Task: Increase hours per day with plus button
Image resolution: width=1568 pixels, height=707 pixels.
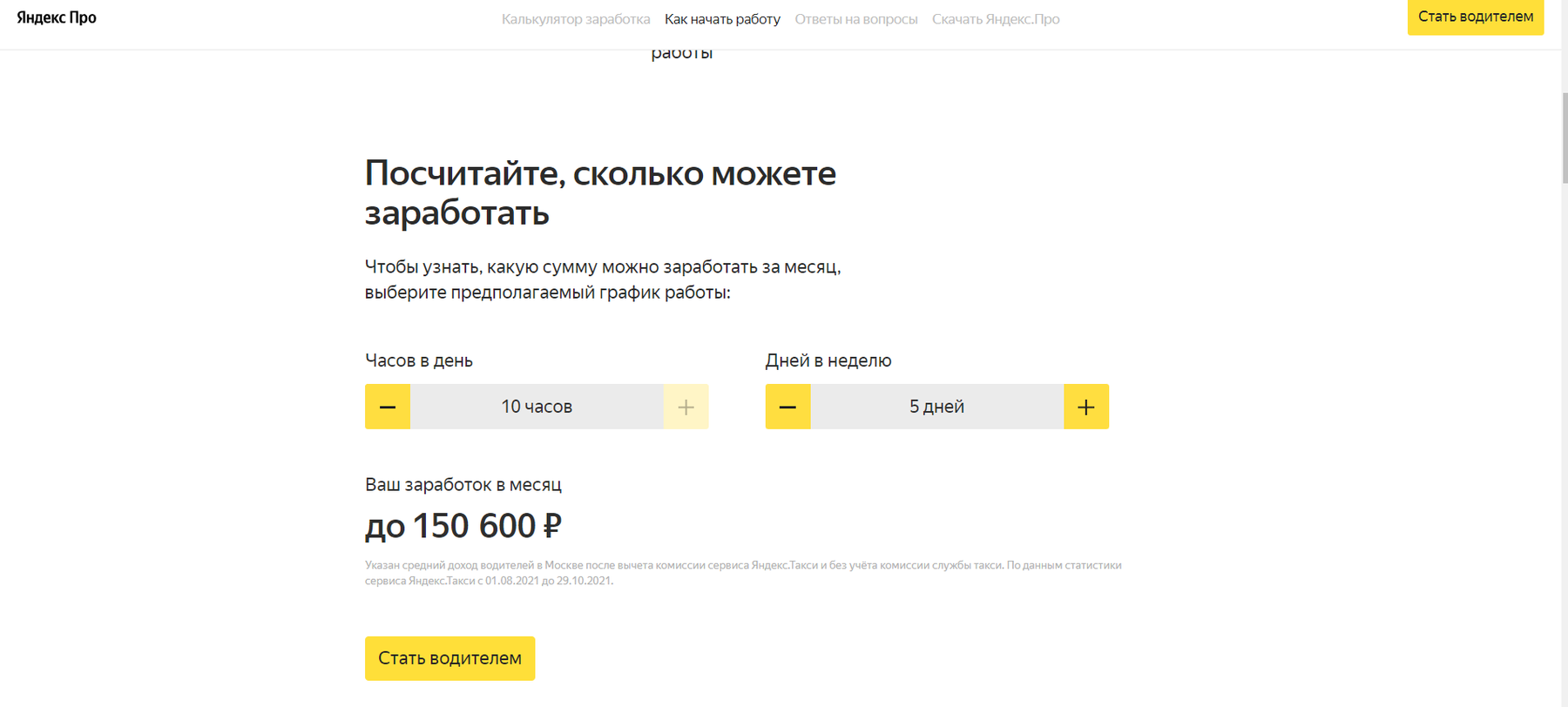Action: [686, 407]
